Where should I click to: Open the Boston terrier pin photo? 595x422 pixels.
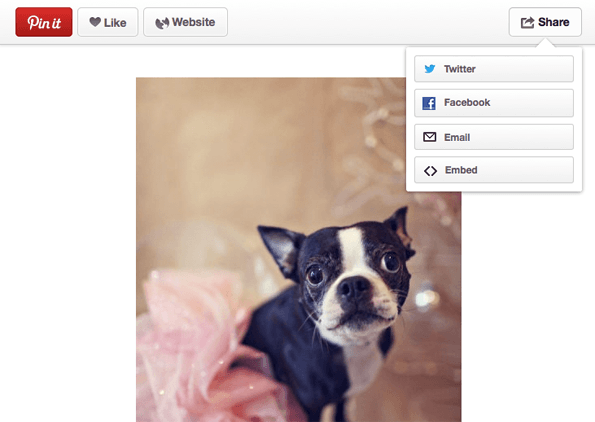pyautogui.click(x=299, y=250)
